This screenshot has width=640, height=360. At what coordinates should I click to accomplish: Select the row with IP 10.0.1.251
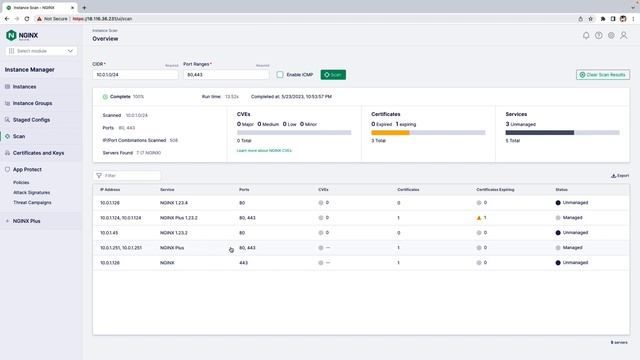361,248
